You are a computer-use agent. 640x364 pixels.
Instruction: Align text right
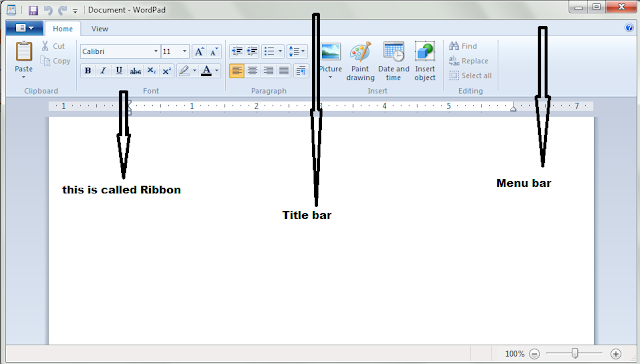(x=268, y=71)
